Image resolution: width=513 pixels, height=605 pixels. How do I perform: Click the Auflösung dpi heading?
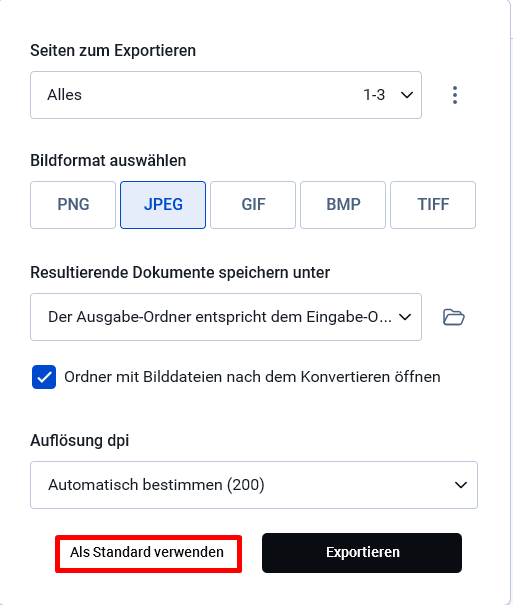[79, 440]
